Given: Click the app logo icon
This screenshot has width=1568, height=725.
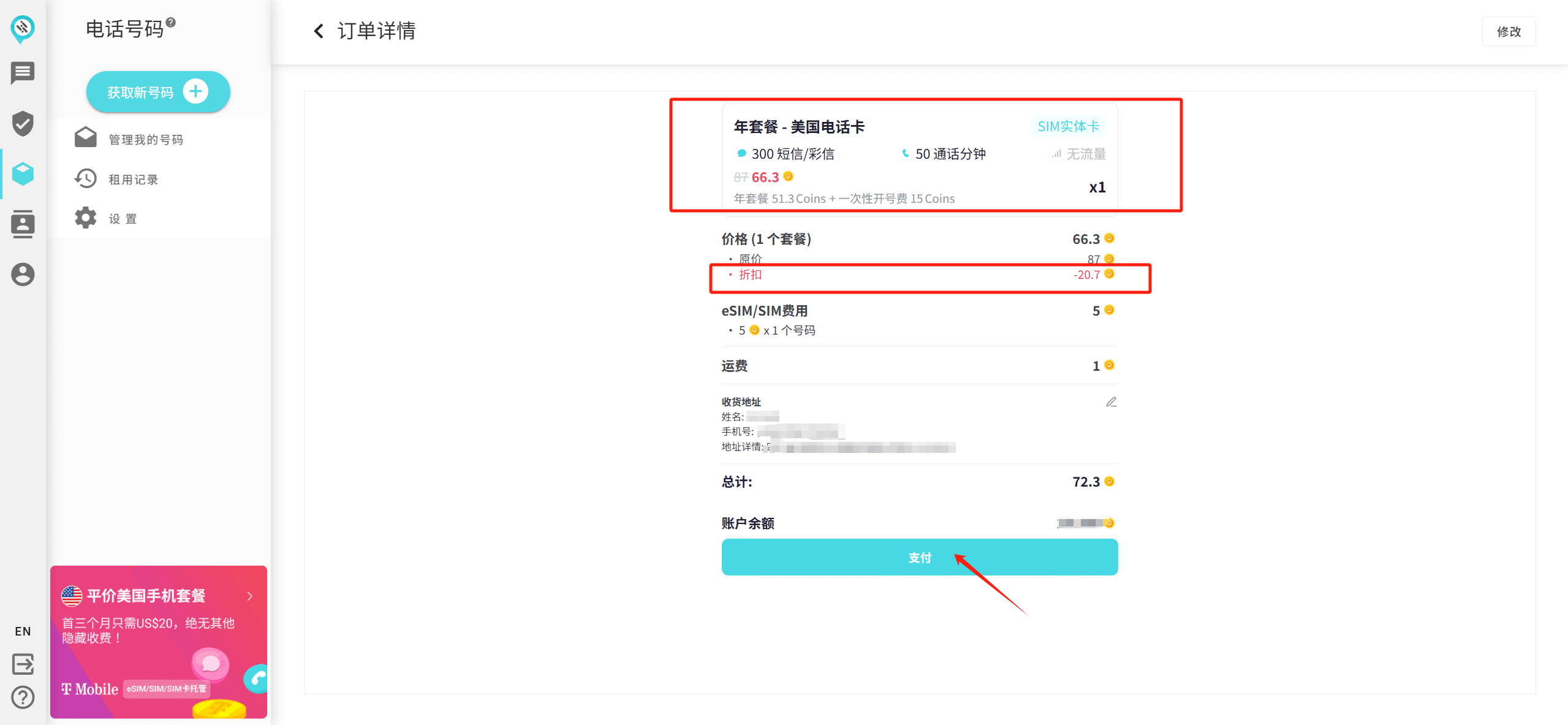Looking at the screenshot, I should (x=23, y=28).
